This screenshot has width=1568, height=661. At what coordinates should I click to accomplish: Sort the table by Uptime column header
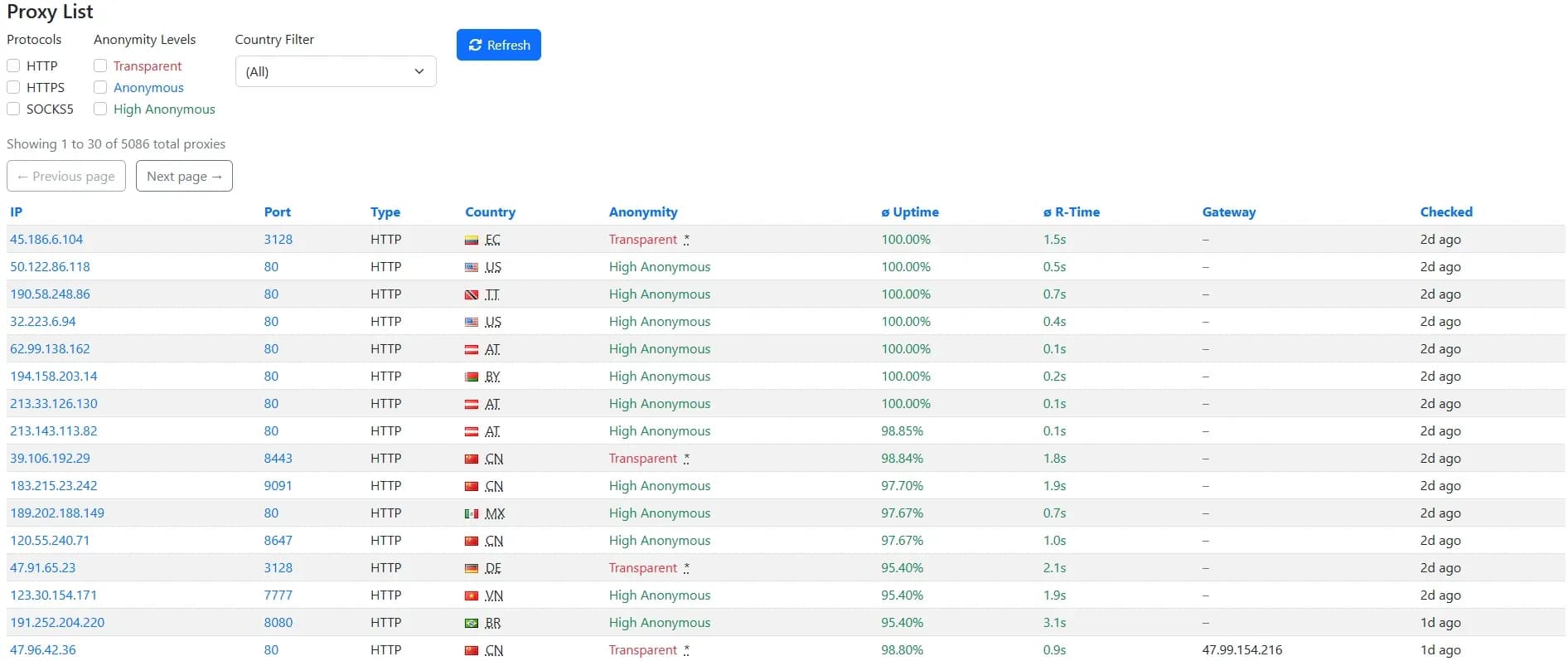909,211
